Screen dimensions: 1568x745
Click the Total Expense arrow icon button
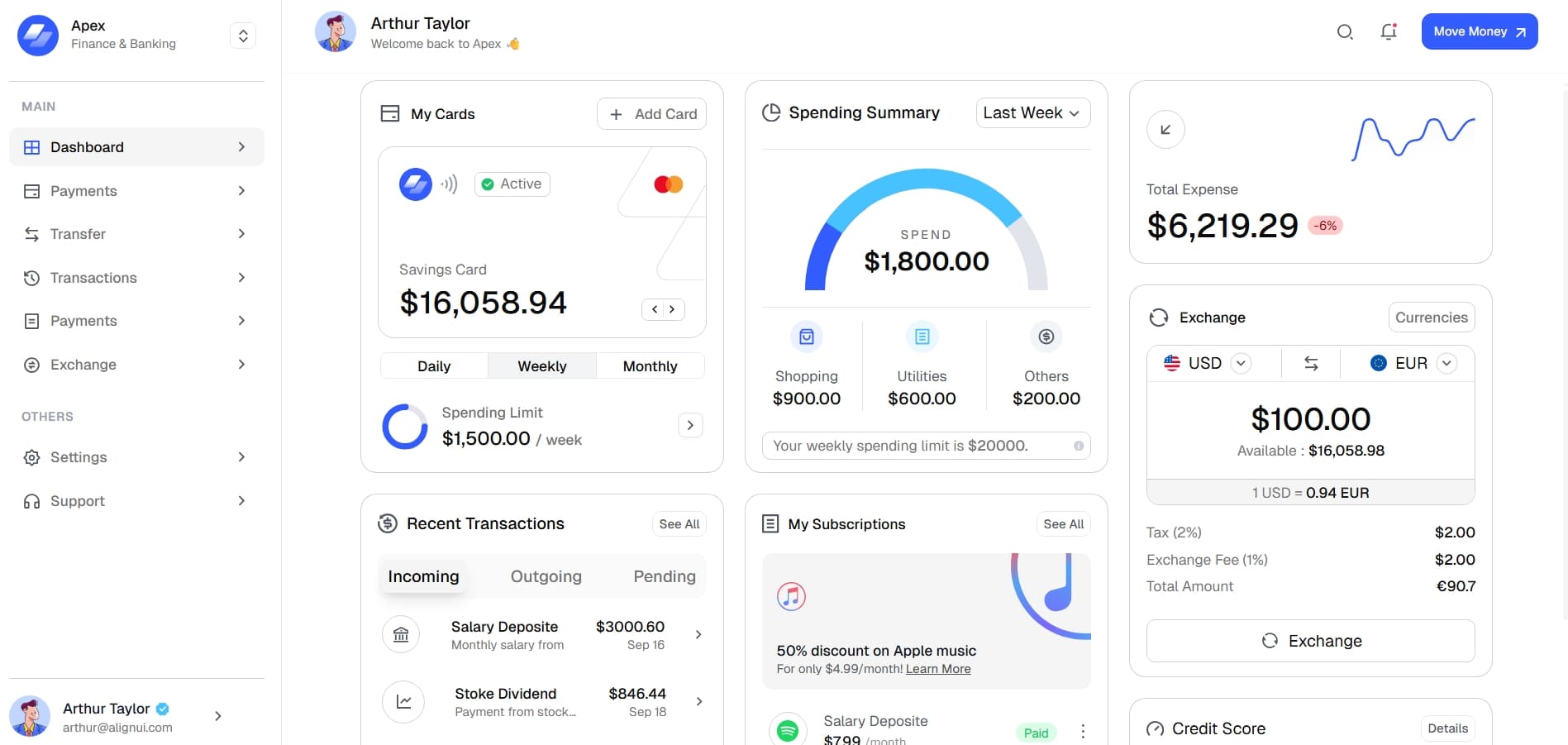click(x=1165, y=130)
